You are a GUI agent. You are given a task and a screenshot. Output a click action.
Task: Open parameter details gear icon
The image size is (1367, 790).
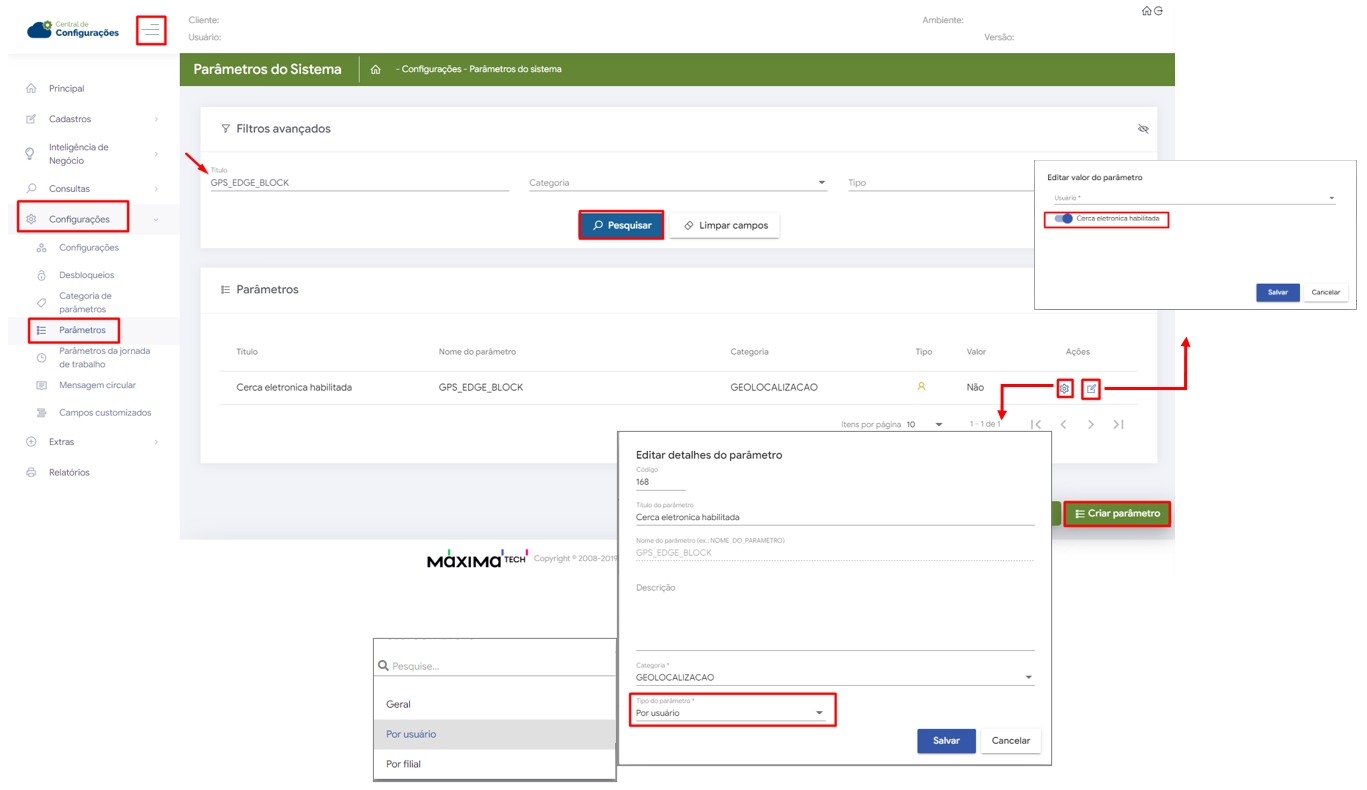coord(1064,388)
